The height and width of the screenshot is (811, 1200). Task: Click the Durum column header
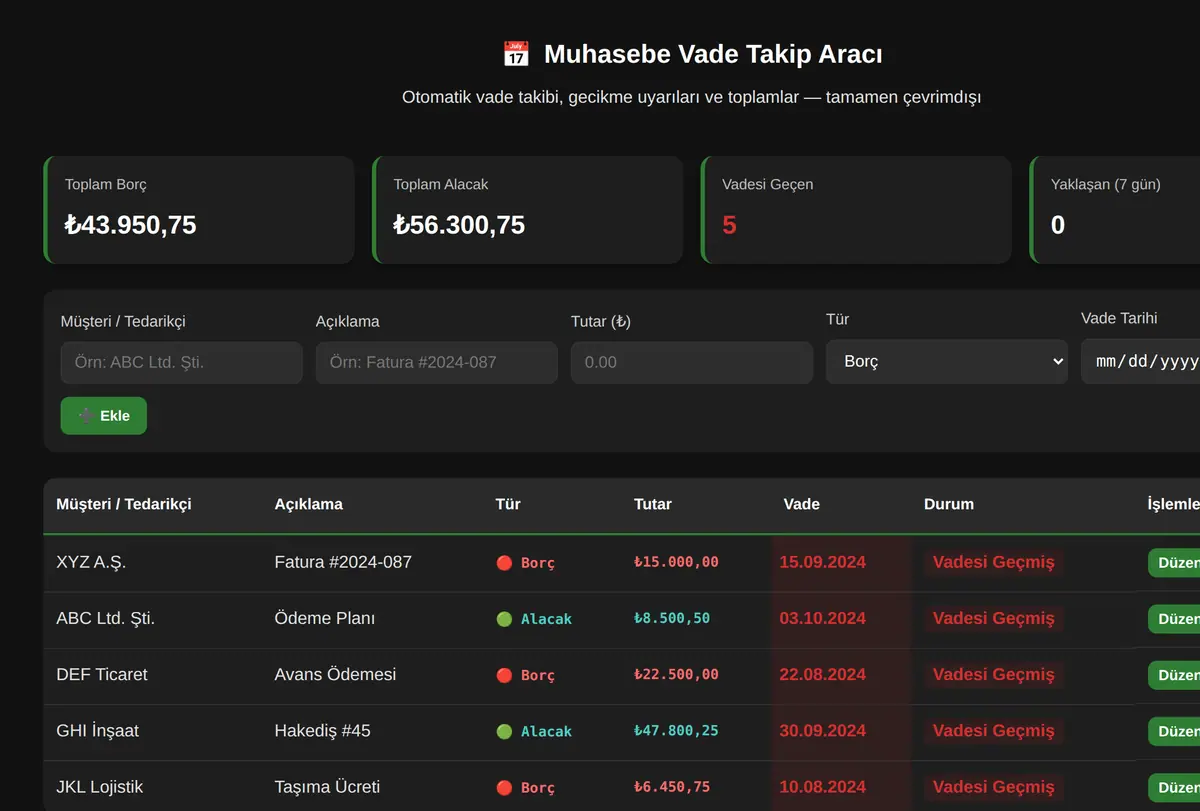(x=949, y=504)
